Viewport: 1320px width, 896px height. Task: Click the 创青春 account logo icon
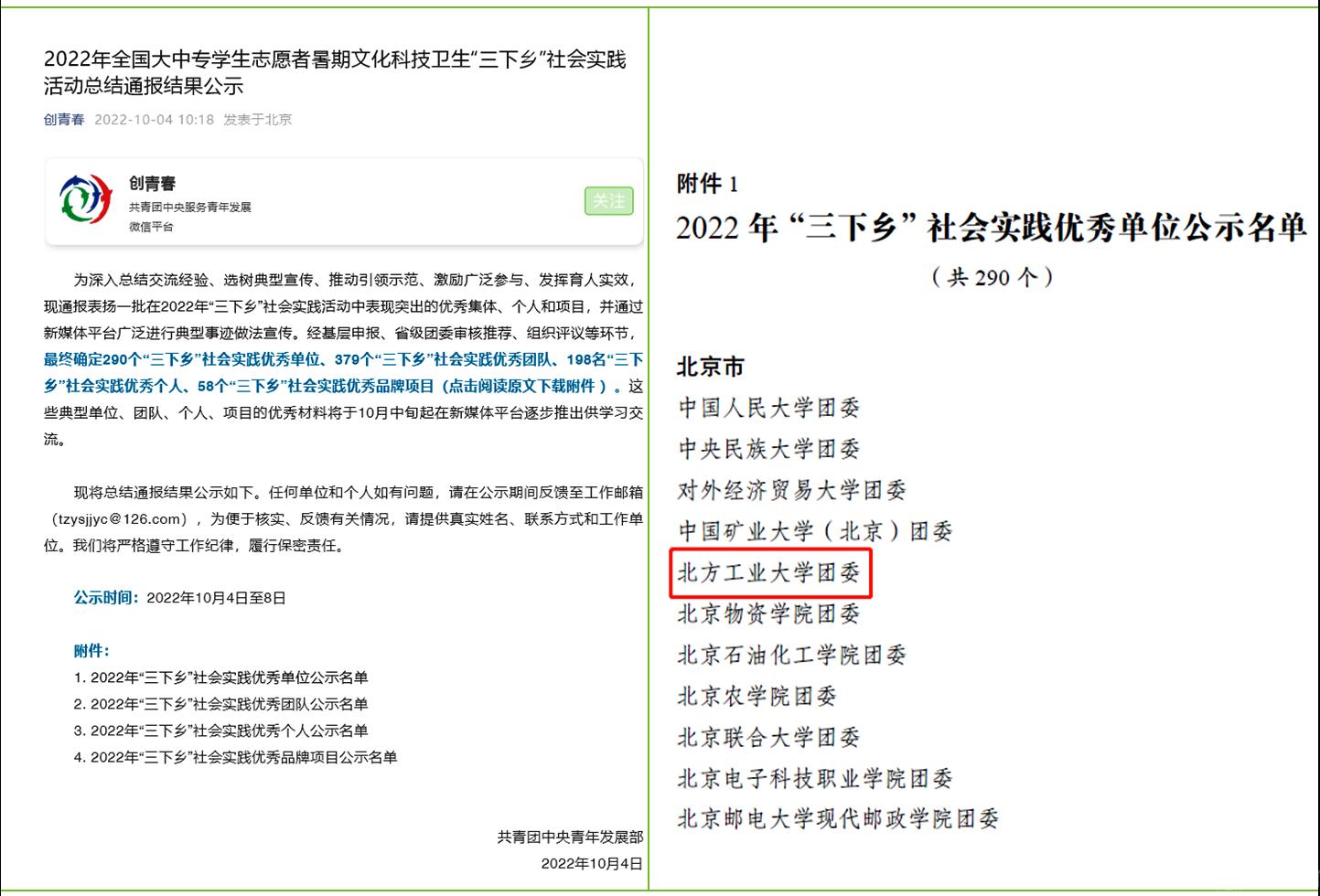86,199
